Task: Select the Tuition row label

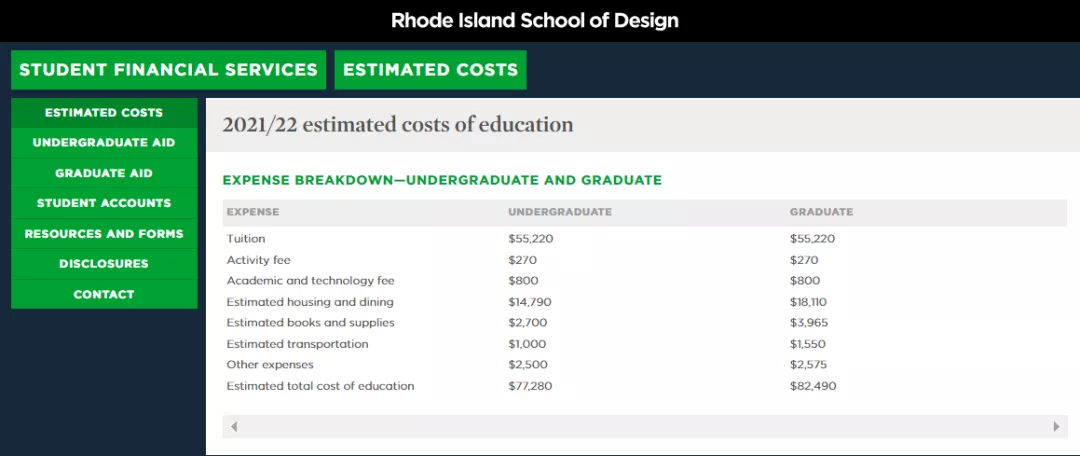Action: tap(246, 239)
